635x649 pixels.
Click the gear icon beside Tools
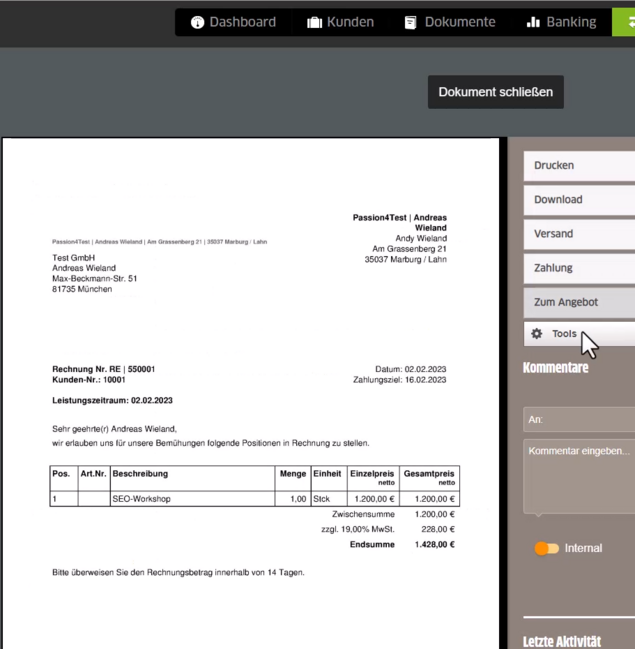click(536, 334)
